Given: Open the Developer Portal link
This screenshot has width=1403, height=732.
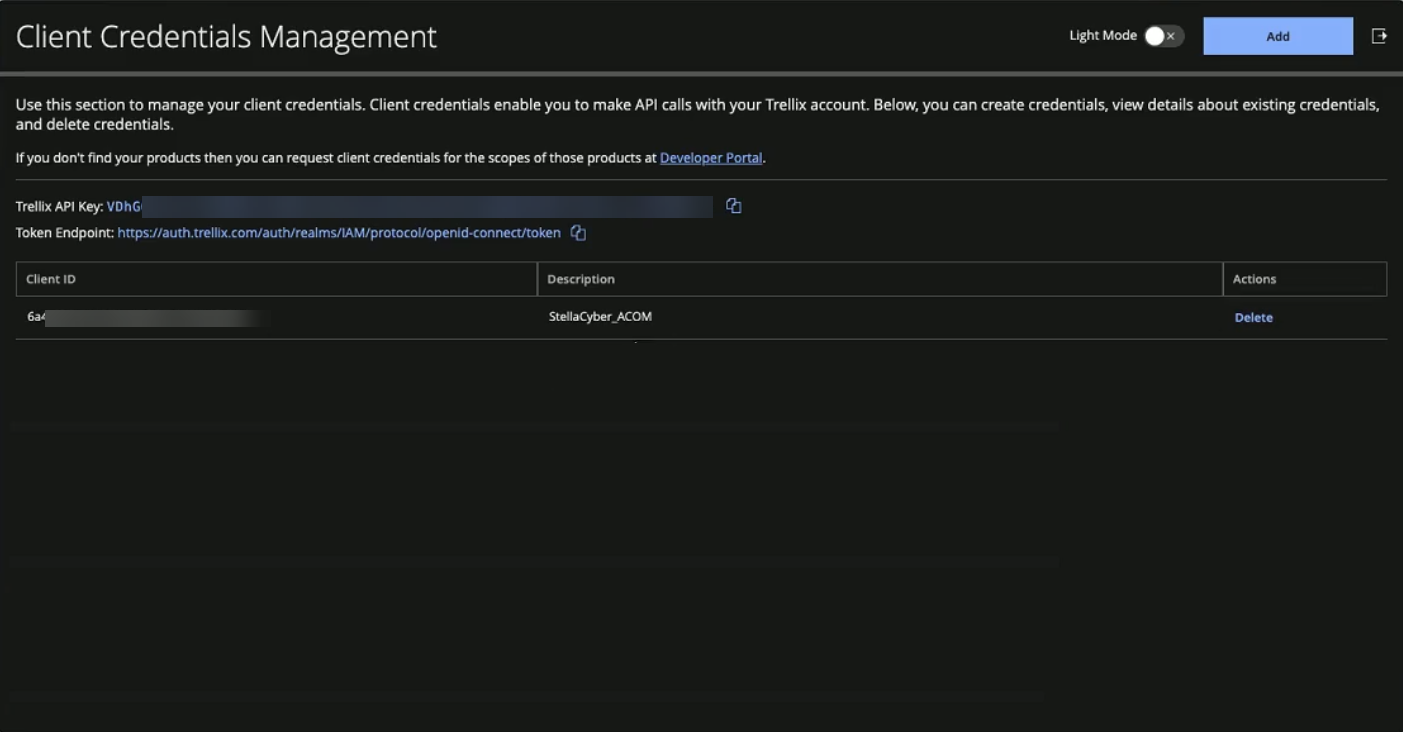Looking at the screenshot, I should point(710,158).
